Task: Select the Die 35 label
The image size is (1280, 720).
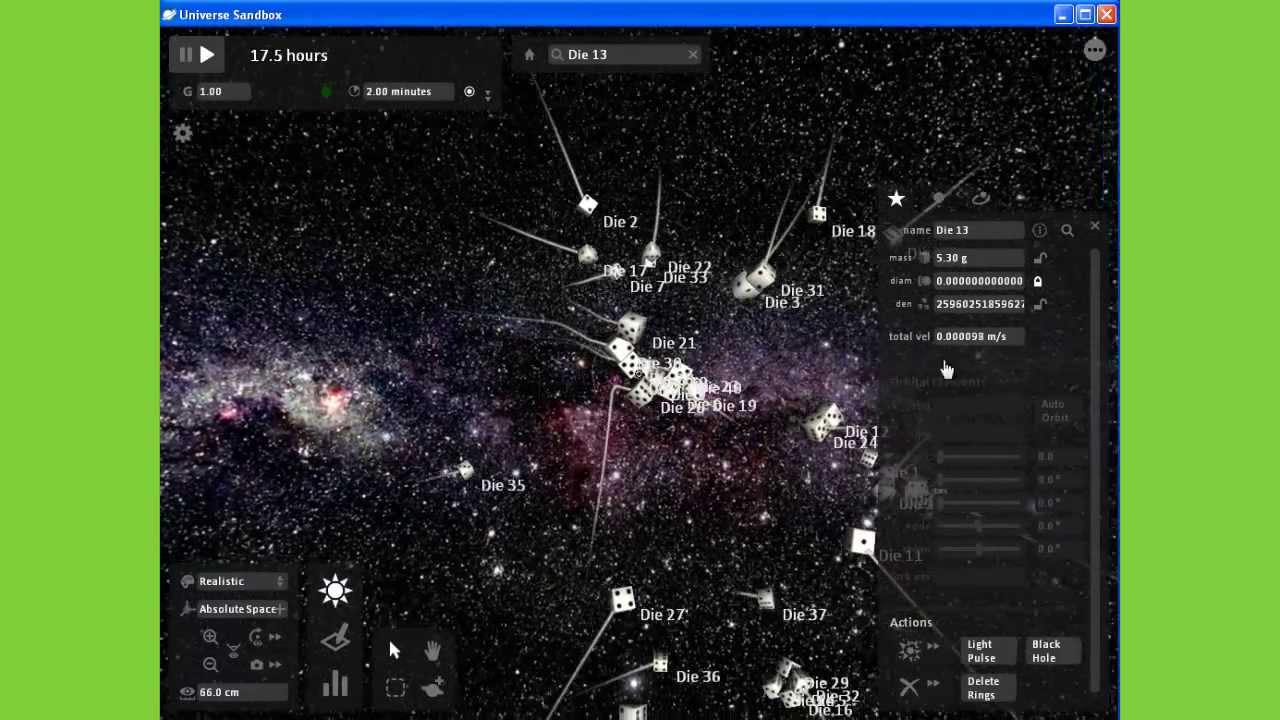Action: coord(503,485)
